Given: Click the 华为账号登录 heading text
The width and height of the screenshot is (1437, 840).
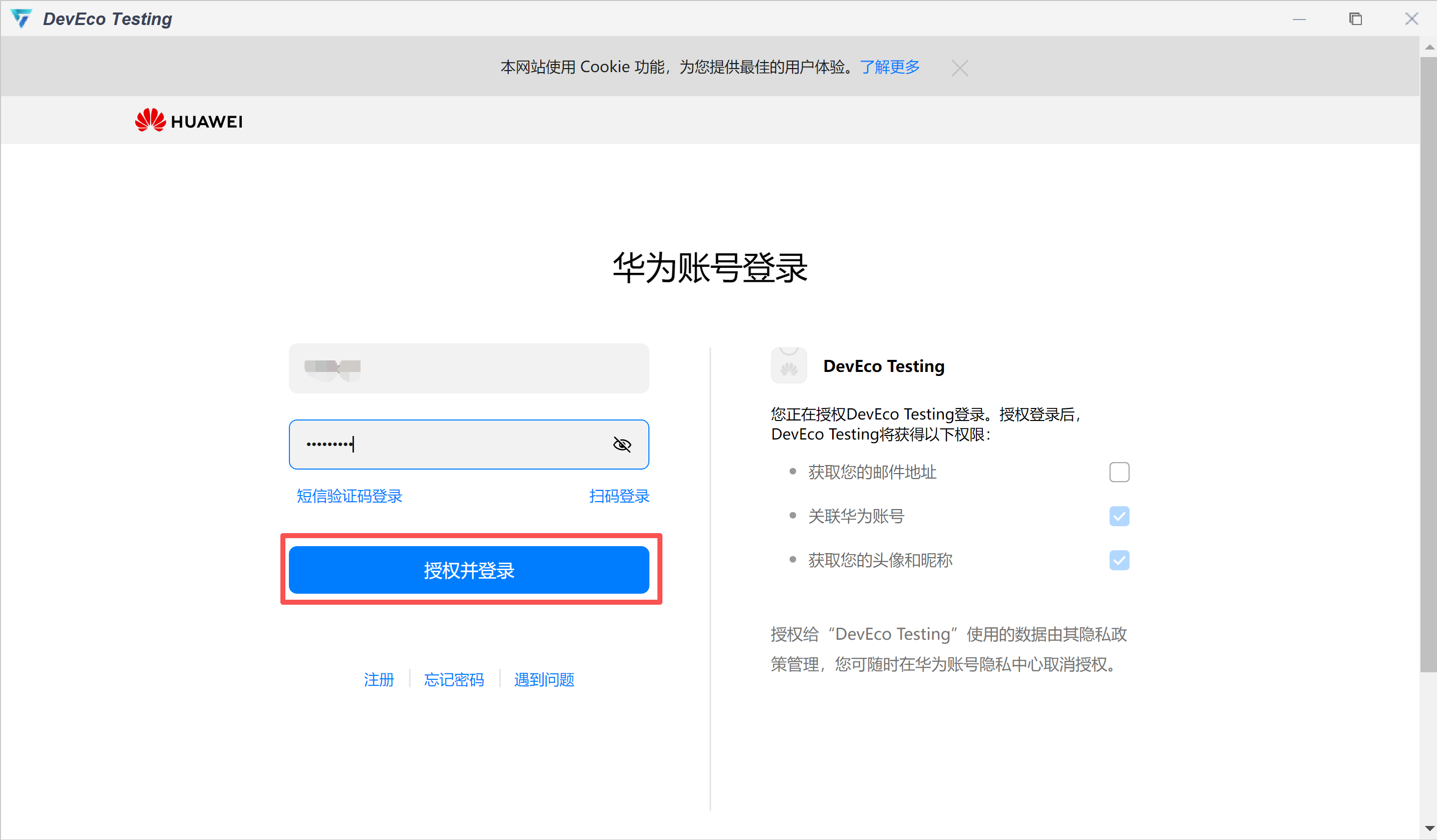Looking at the screenshot, I should coord(710,267).
